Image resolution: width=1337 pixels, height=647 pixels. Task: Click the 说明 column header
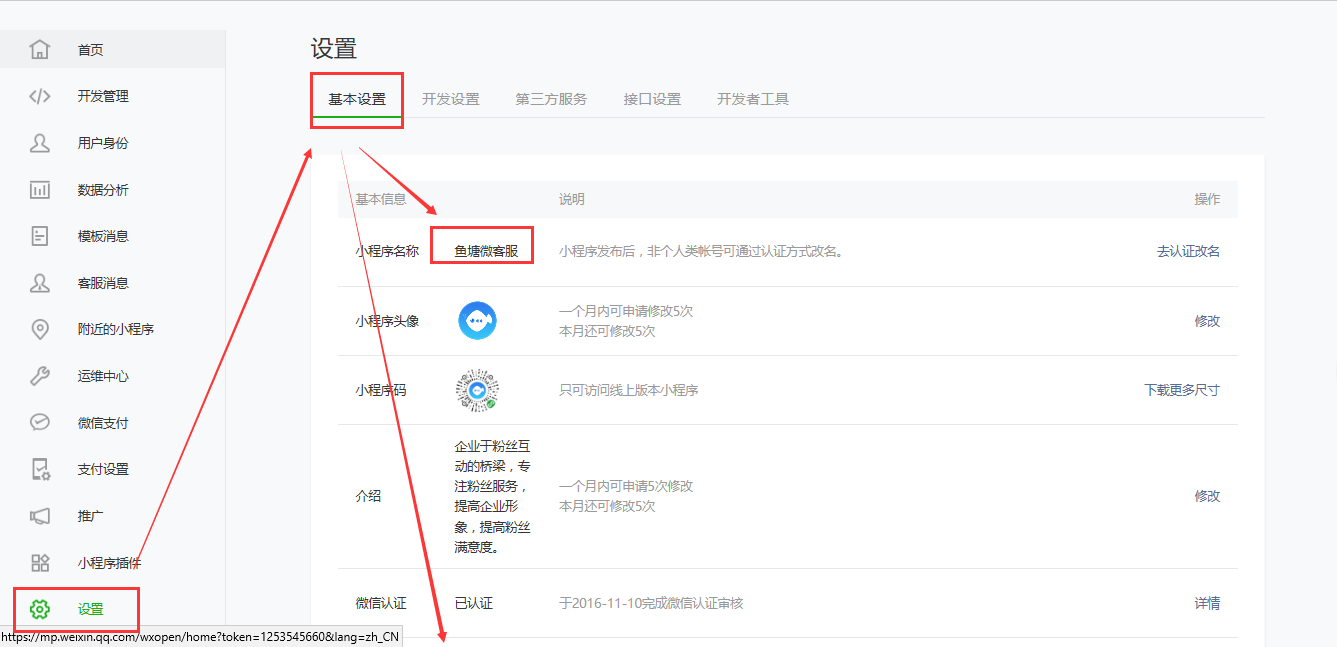(572, 199)
